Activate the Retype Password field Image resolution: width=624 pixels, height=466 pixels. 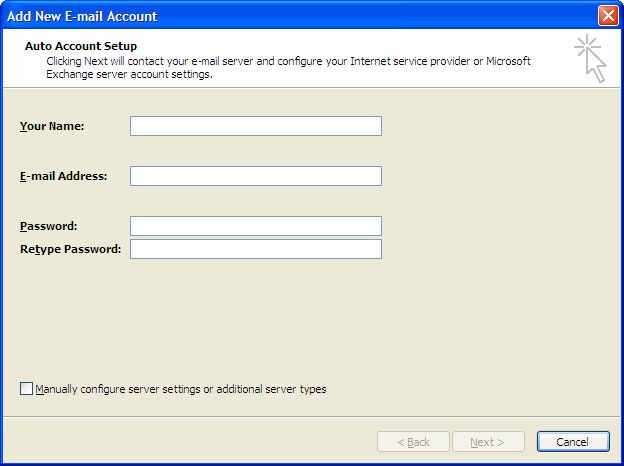[x=256, y=249]
